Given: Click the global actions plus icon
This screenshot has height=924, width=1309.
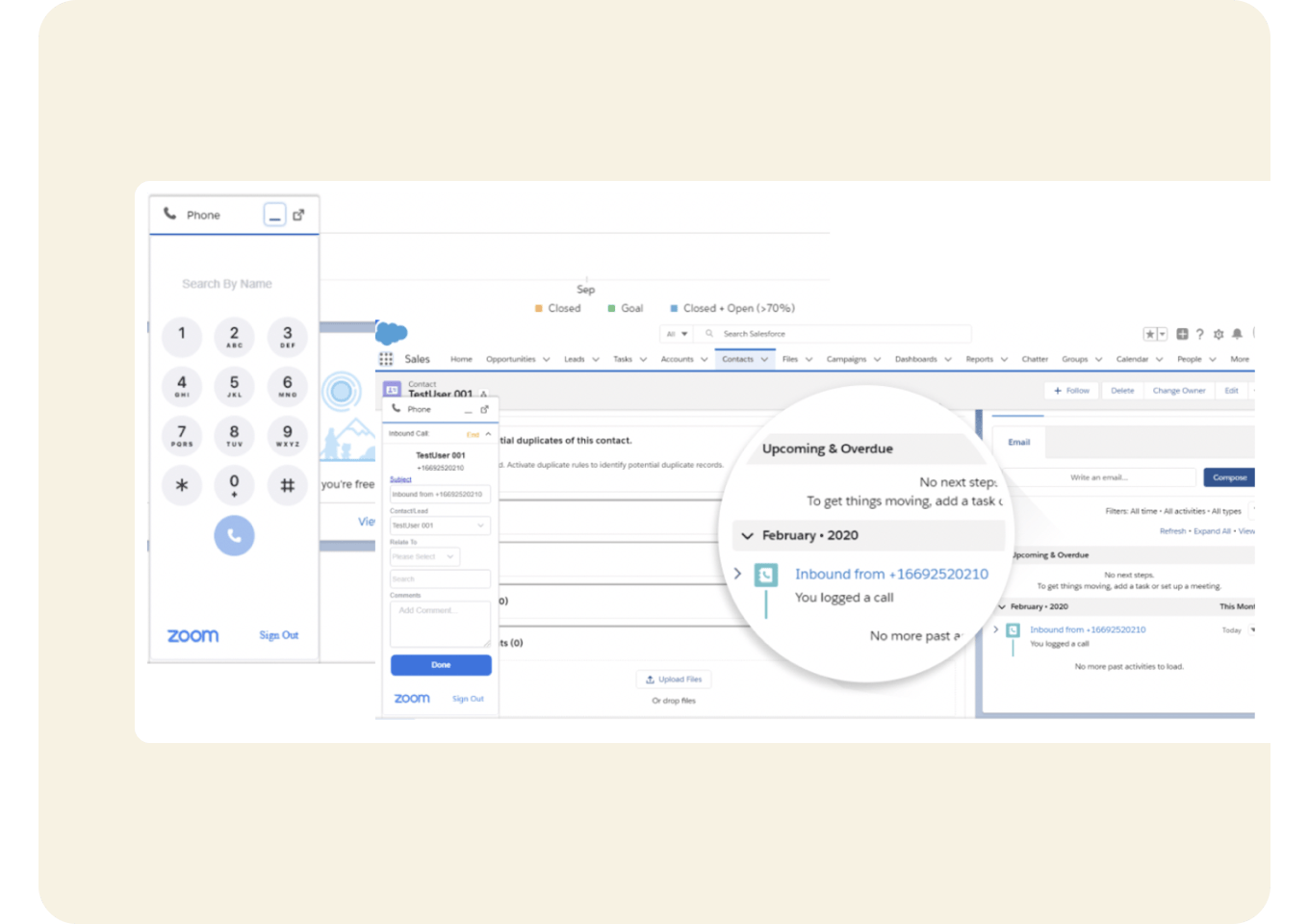Looking at the screenshot, I should click(1182, 334).
